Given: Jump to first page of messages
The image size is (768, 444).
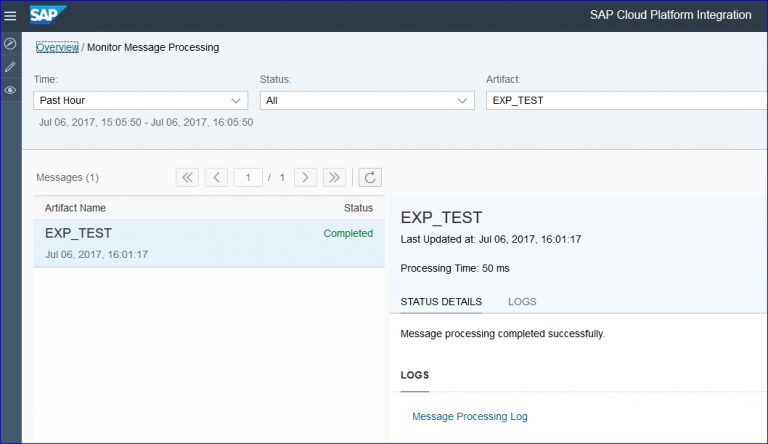Looking at the screenshot, I should (x=187, y=177).
